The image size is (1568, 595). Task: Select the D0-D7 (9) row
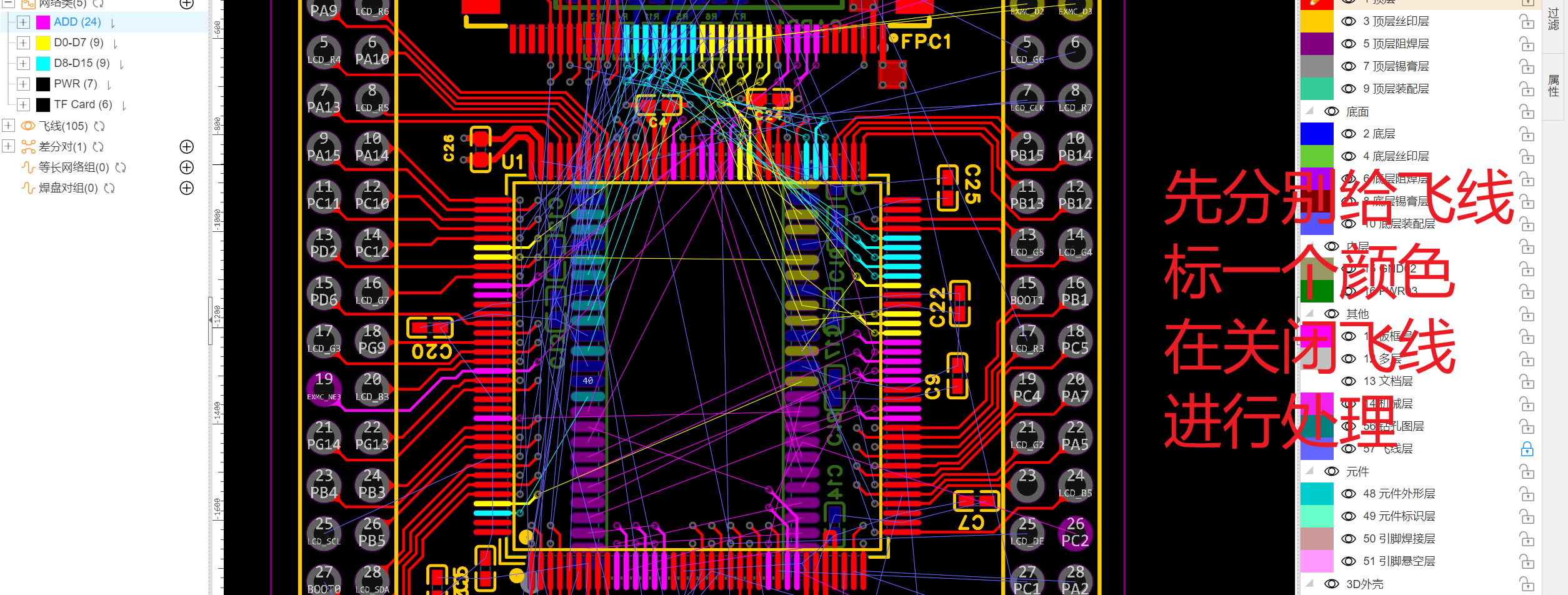click(x=104, y=43)
